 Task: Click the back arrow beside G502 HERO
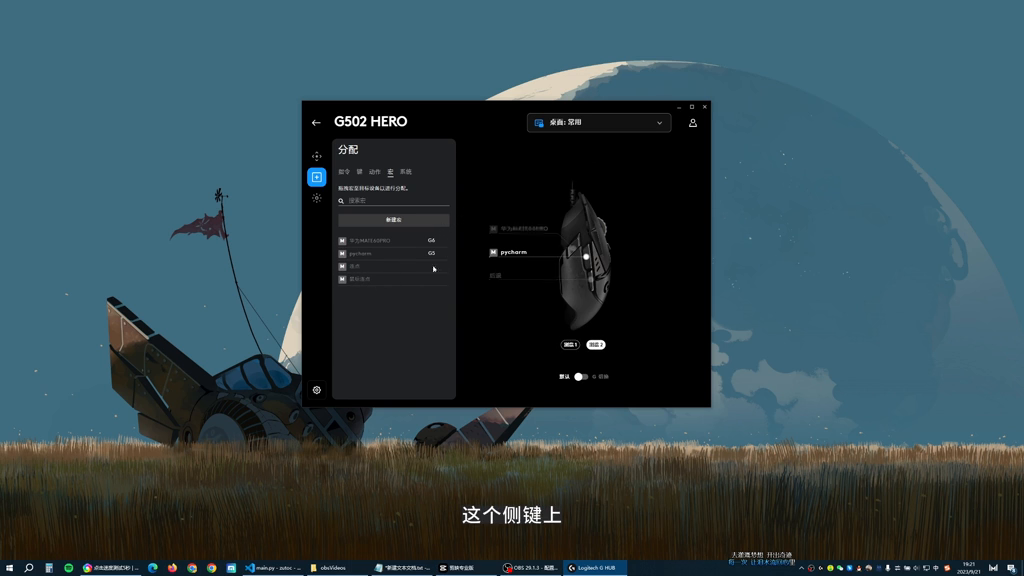[x=316, y=123]
